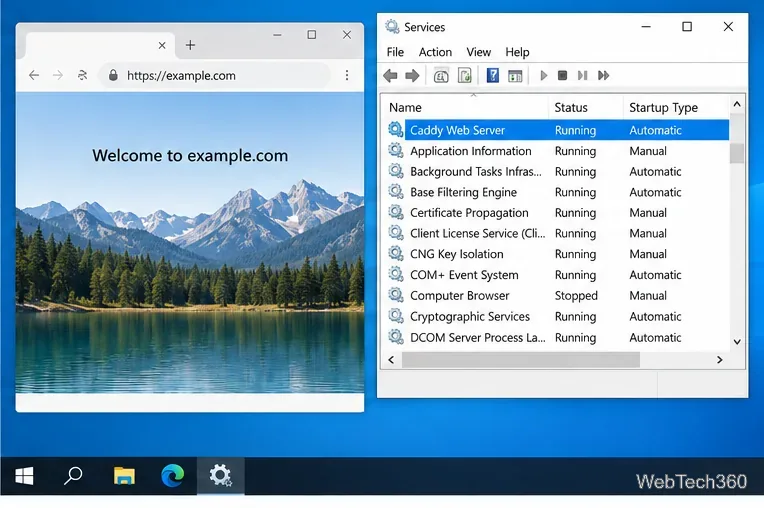Click the Back arrow in Services toolbar
Viewport: 764px width, 508px height.
tap(390, 75)
